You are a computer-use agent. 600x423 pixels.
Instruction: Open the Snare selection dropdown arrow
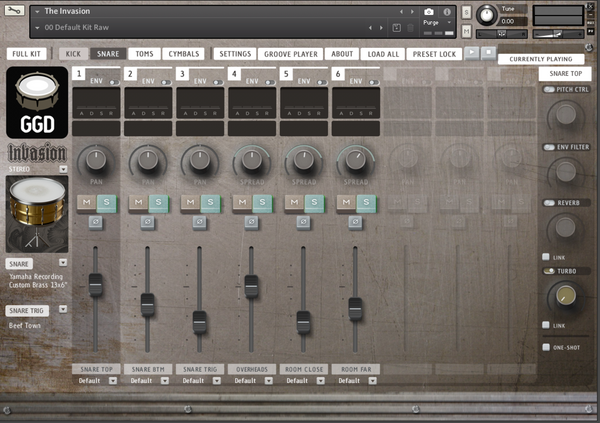pos(63,263)
